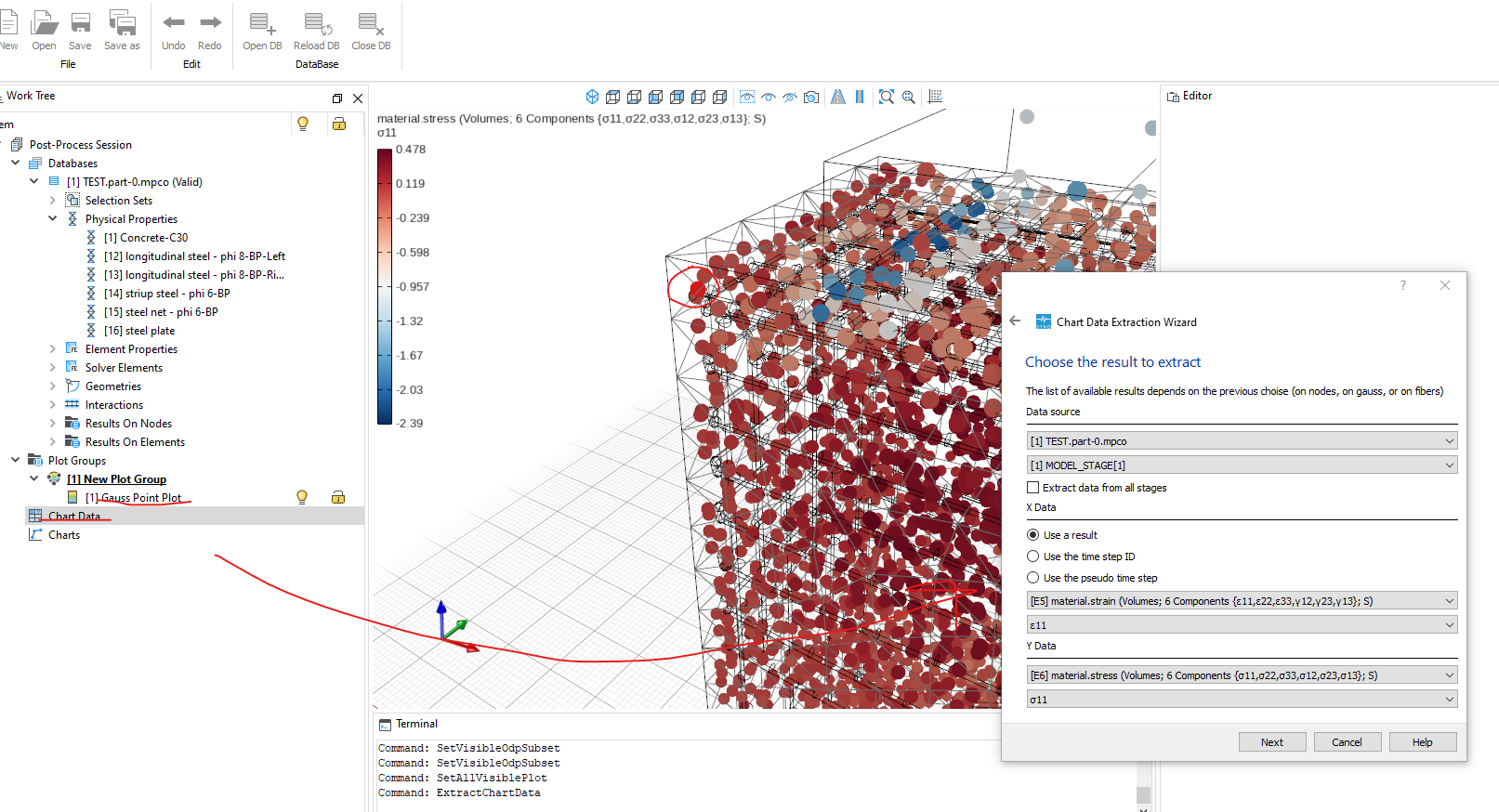Switch to parallel projection icon

860,97
